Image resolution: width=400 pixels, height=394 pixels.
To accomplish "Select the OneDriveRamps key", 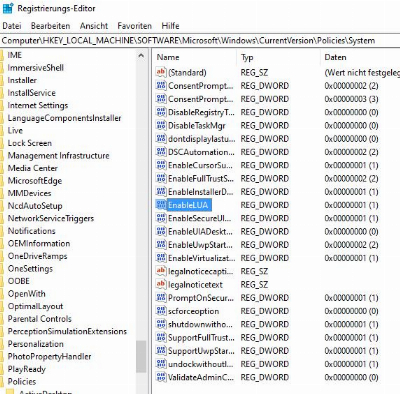I will pyautogui.click(x=37, y=256).
